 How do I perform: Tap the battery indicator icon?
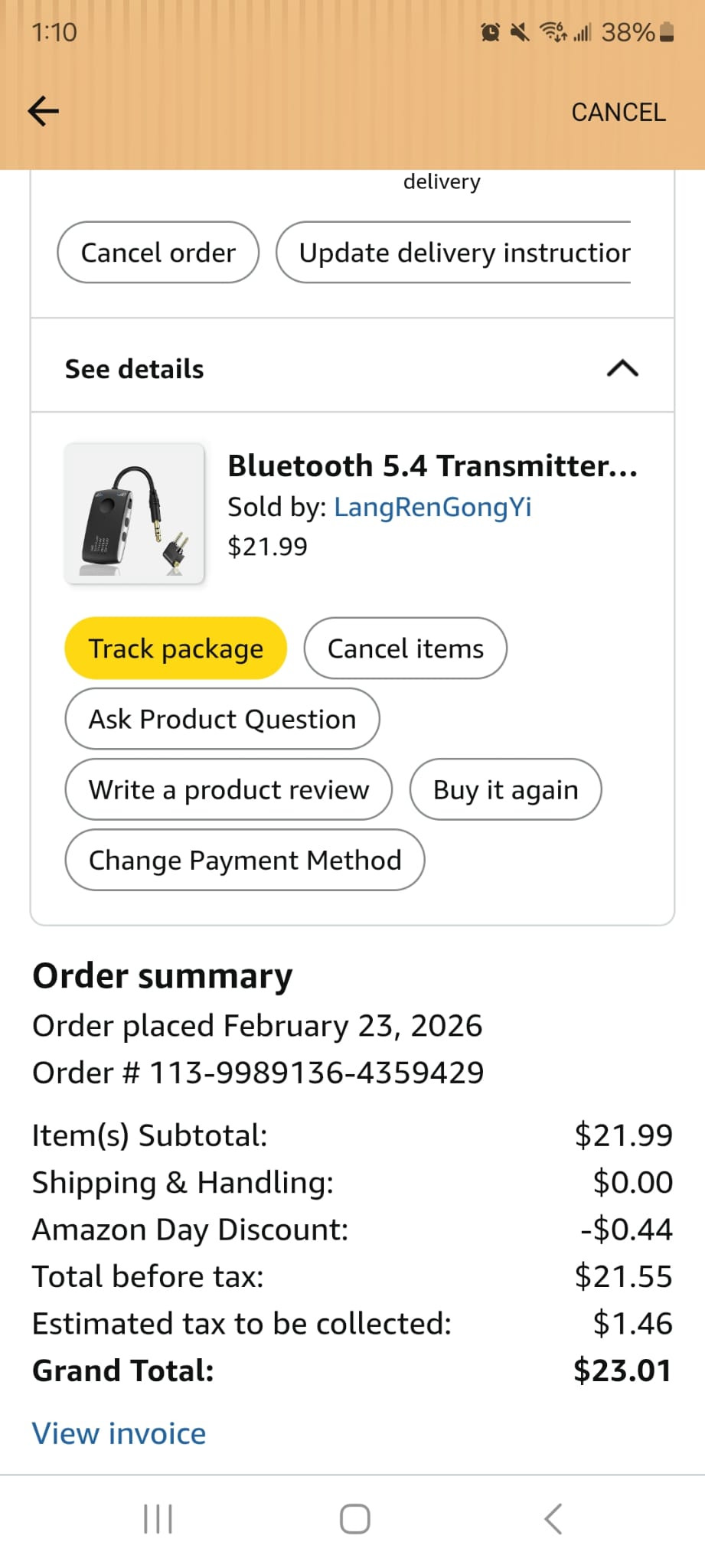click(x=667, y=32)
